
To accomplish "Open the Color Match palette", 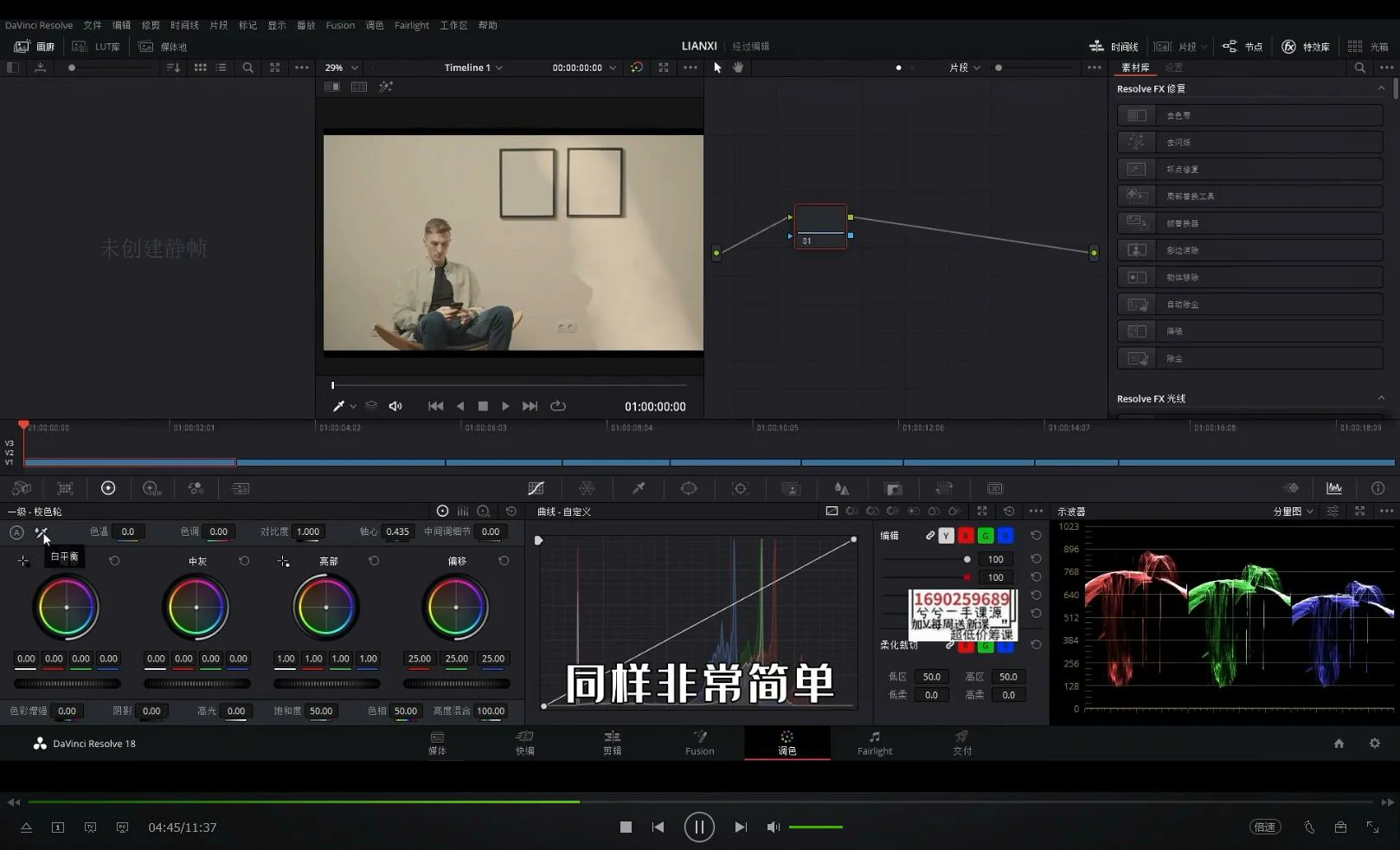I will pyautogui.click(x=65, y=488).
